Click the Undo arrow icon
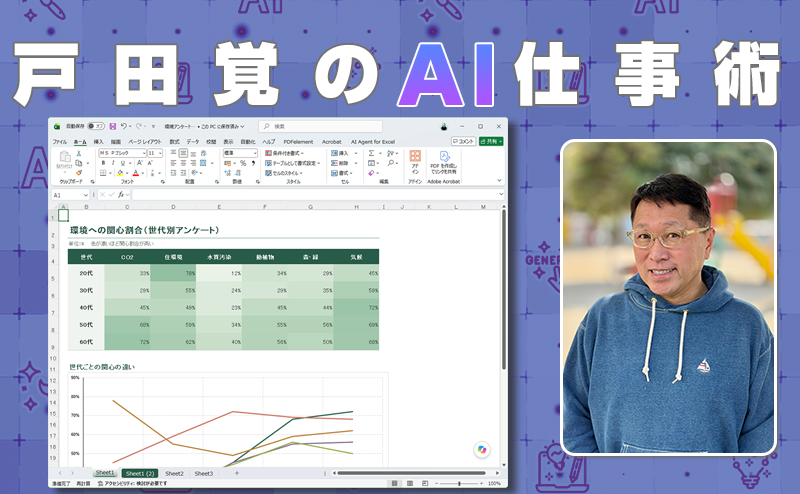This screenshot has height=494, width=800. pyautogui.click(x=123, y=126)
